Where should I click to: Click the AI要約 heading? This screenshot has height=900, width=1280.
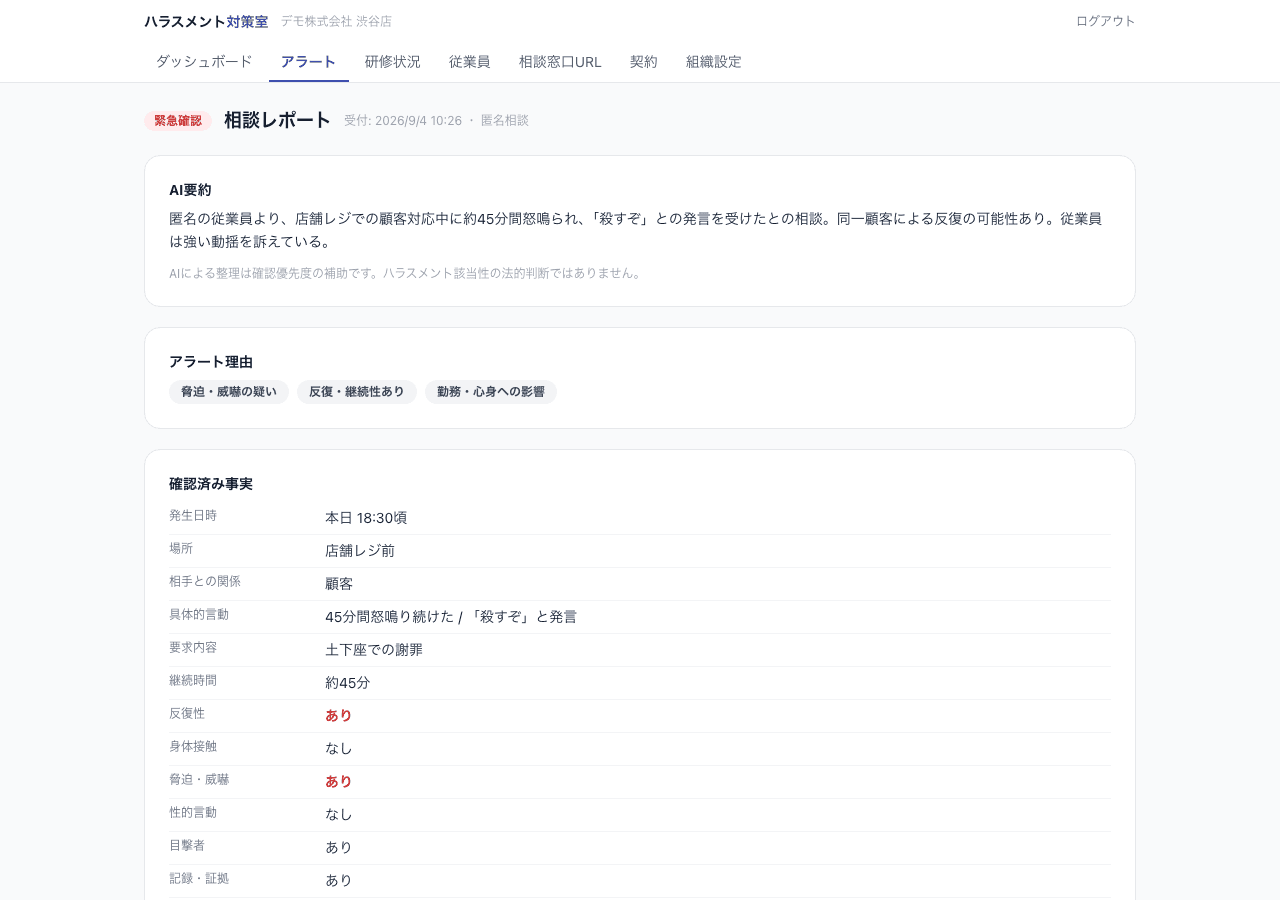click(190, 190)
